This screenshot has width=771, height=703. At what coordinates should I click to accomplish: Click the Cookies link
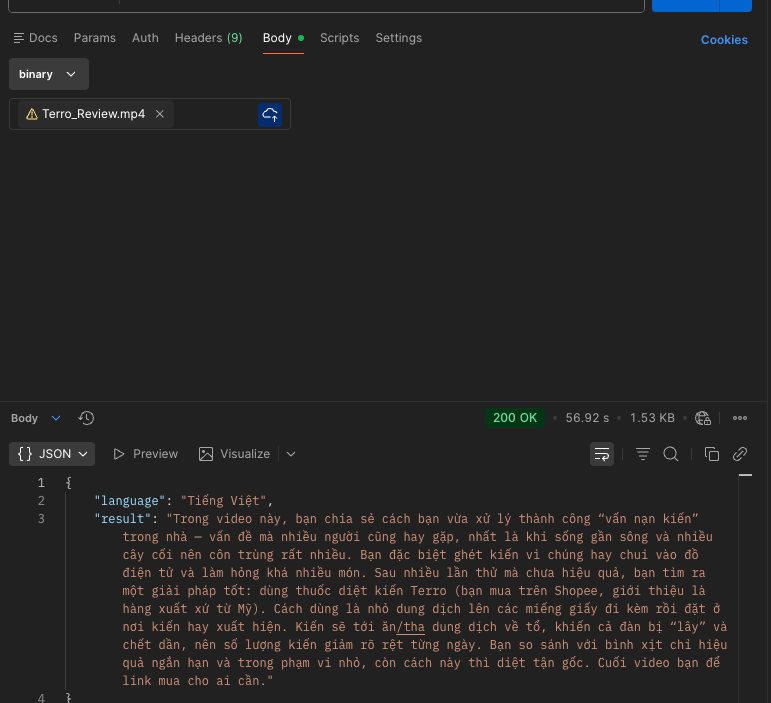724,40
